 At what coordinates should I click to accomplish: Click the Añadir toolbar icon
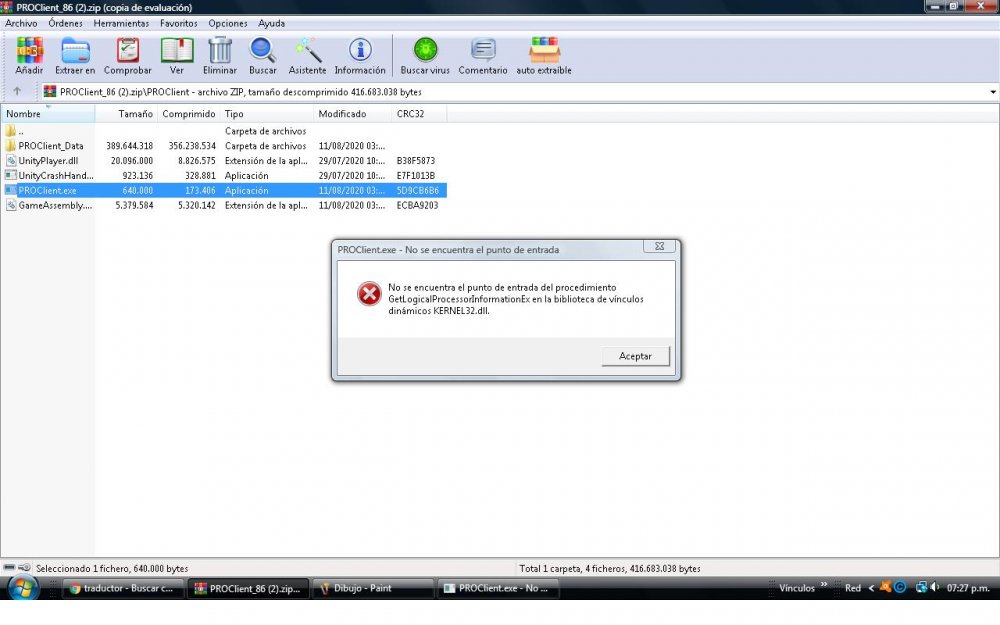[29, 50]
